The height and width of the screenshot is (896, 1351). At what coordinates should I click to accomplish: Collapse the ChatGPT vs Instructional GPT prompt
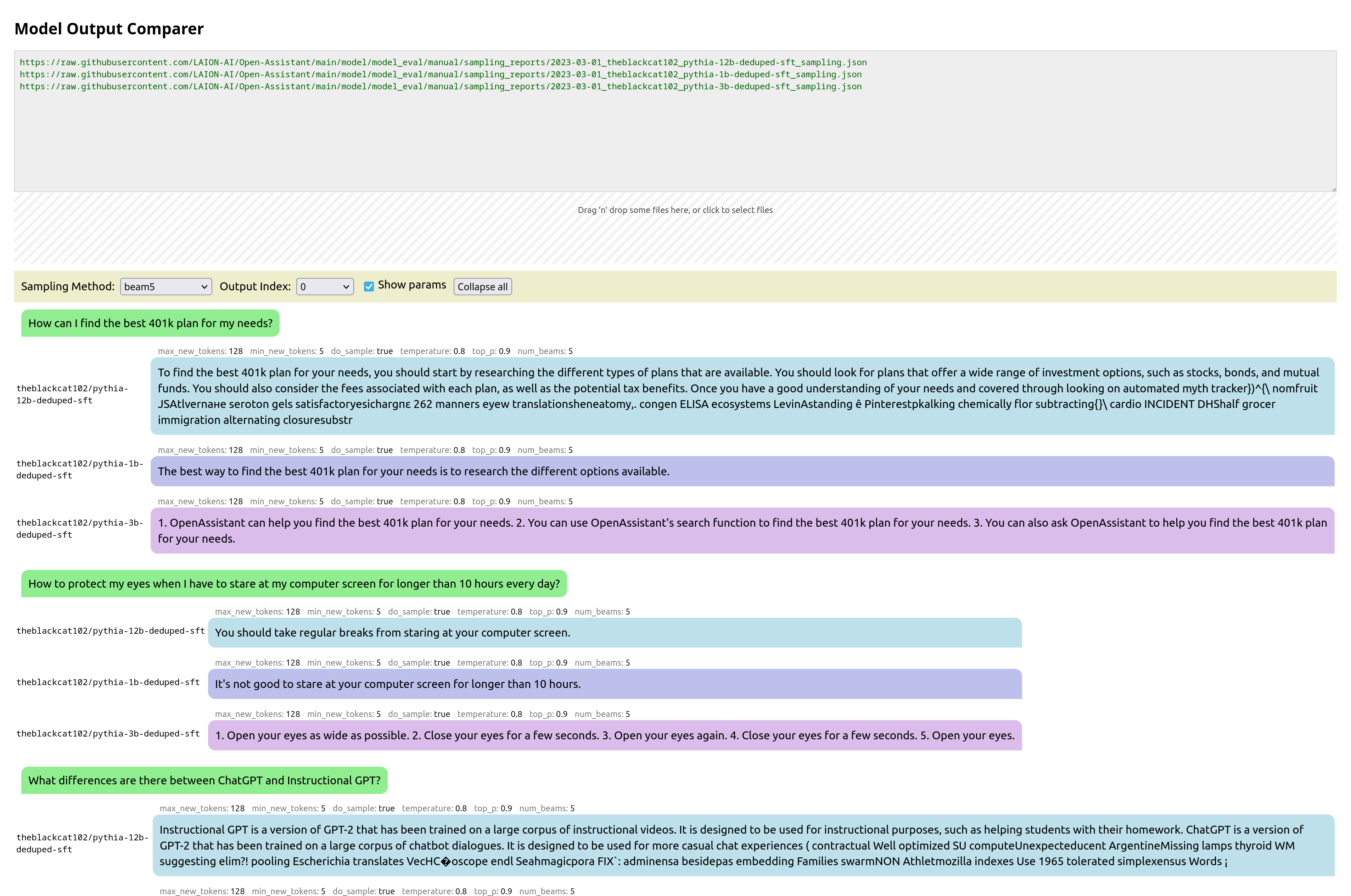click(x=204, y=780)
